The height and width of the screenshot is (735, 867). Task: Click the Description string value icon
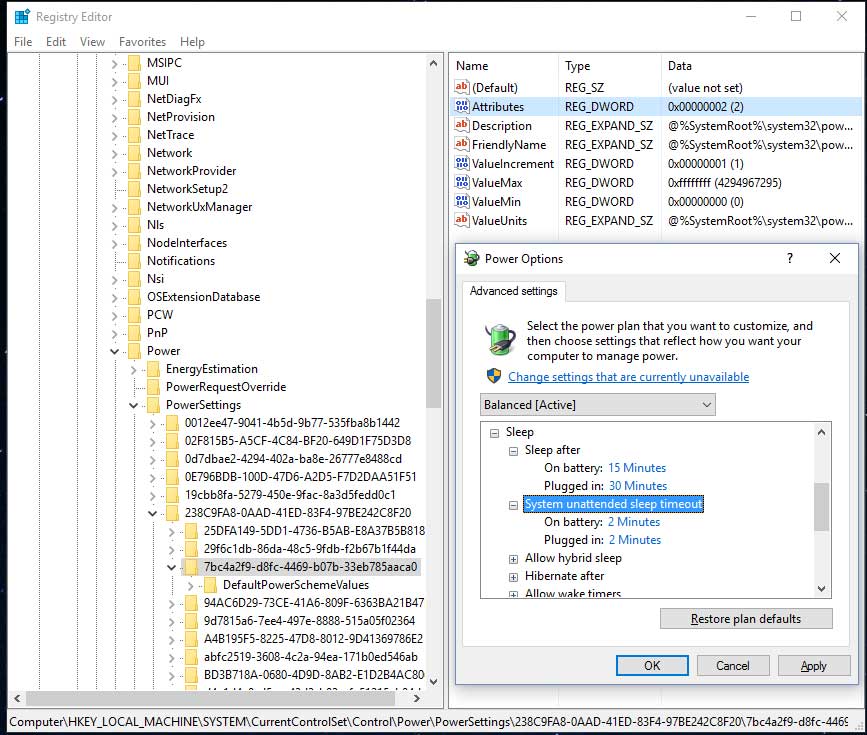(x=462, y=125)
